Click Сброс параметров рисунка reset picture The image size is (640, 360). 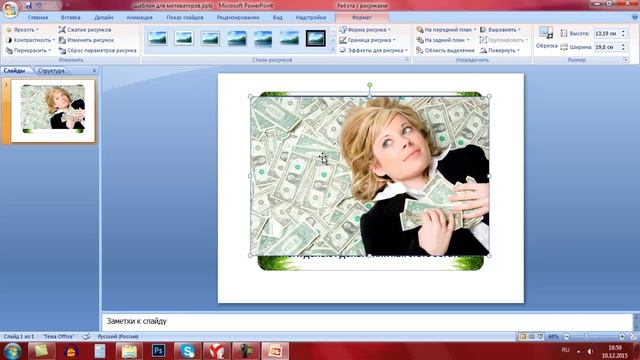point(98,51)
